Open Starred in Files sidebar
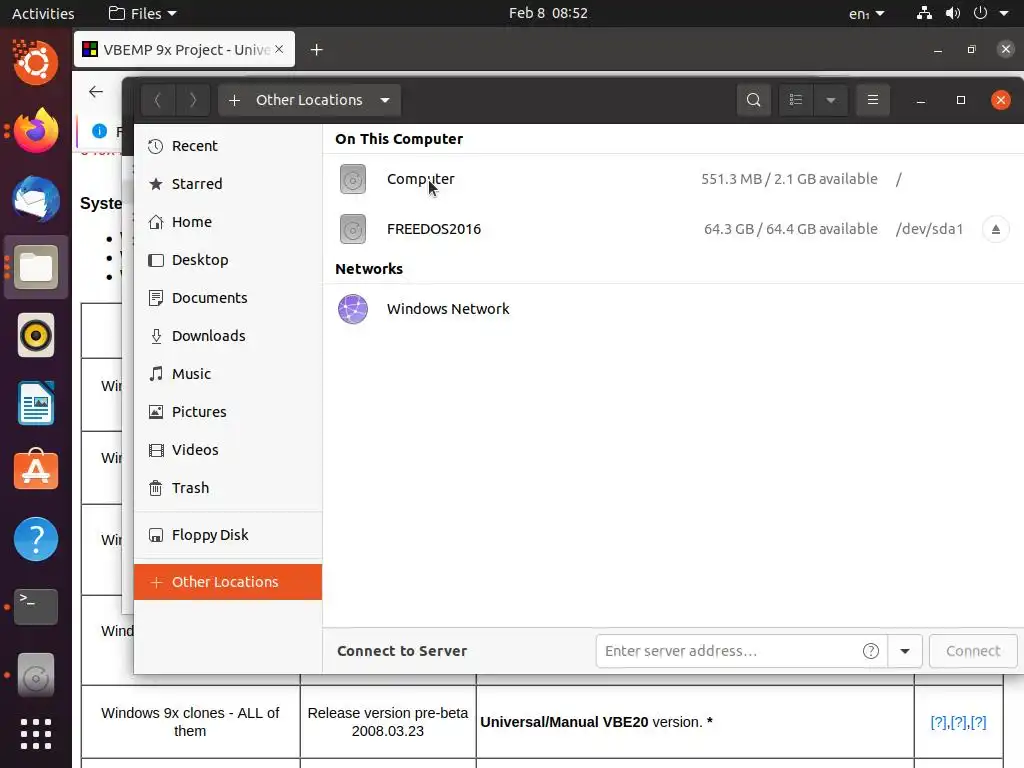 [227, 184]
